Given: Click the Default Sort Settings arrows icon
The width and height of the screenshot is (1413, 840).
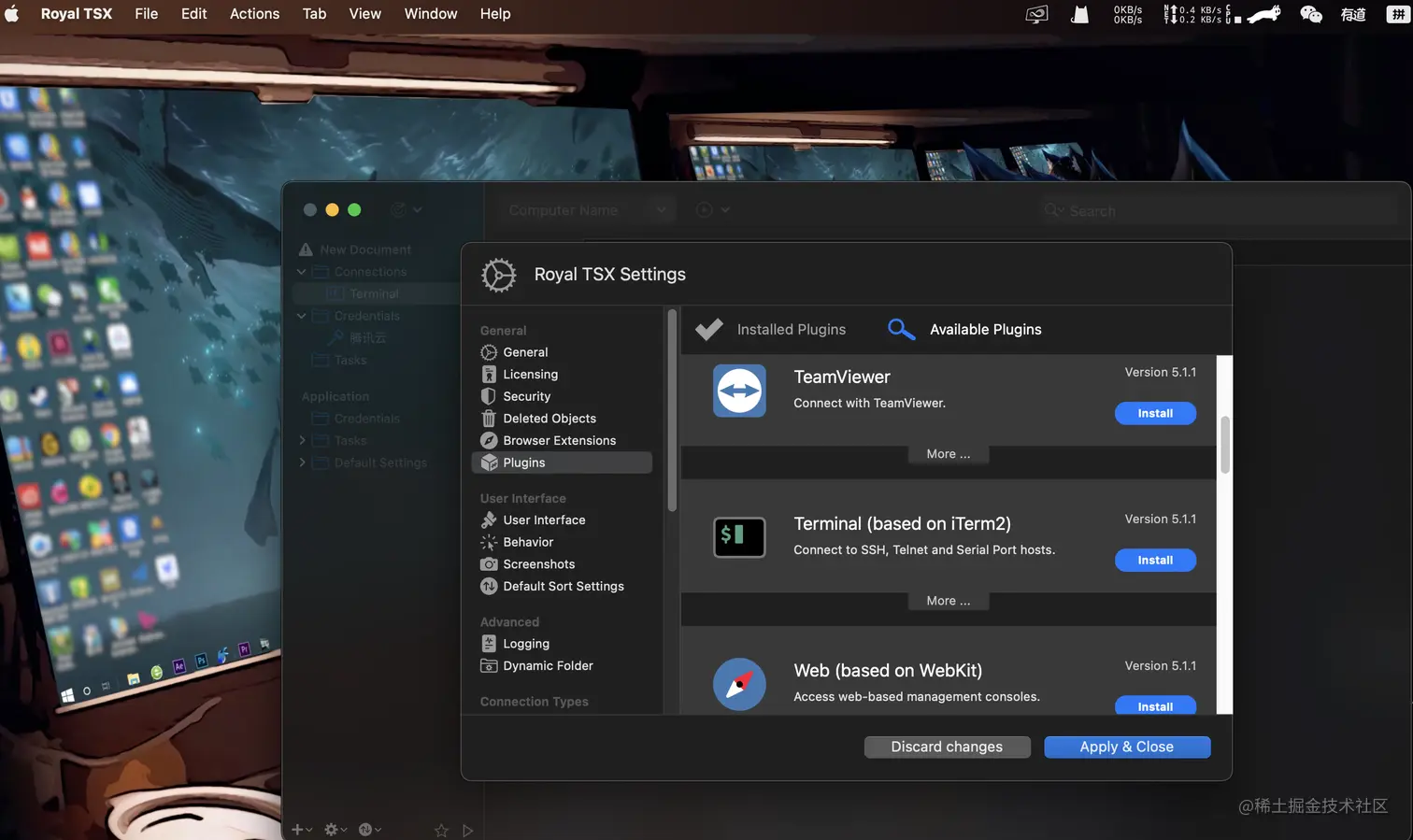Looking at the screenshot, I should (489, 587).
